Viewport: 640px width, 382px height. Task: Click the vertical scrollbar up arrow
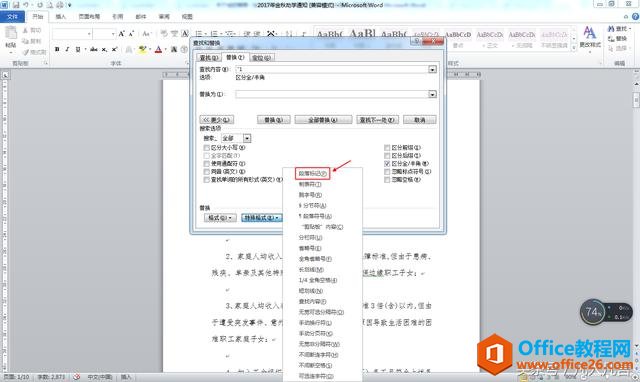pos(636,83)
